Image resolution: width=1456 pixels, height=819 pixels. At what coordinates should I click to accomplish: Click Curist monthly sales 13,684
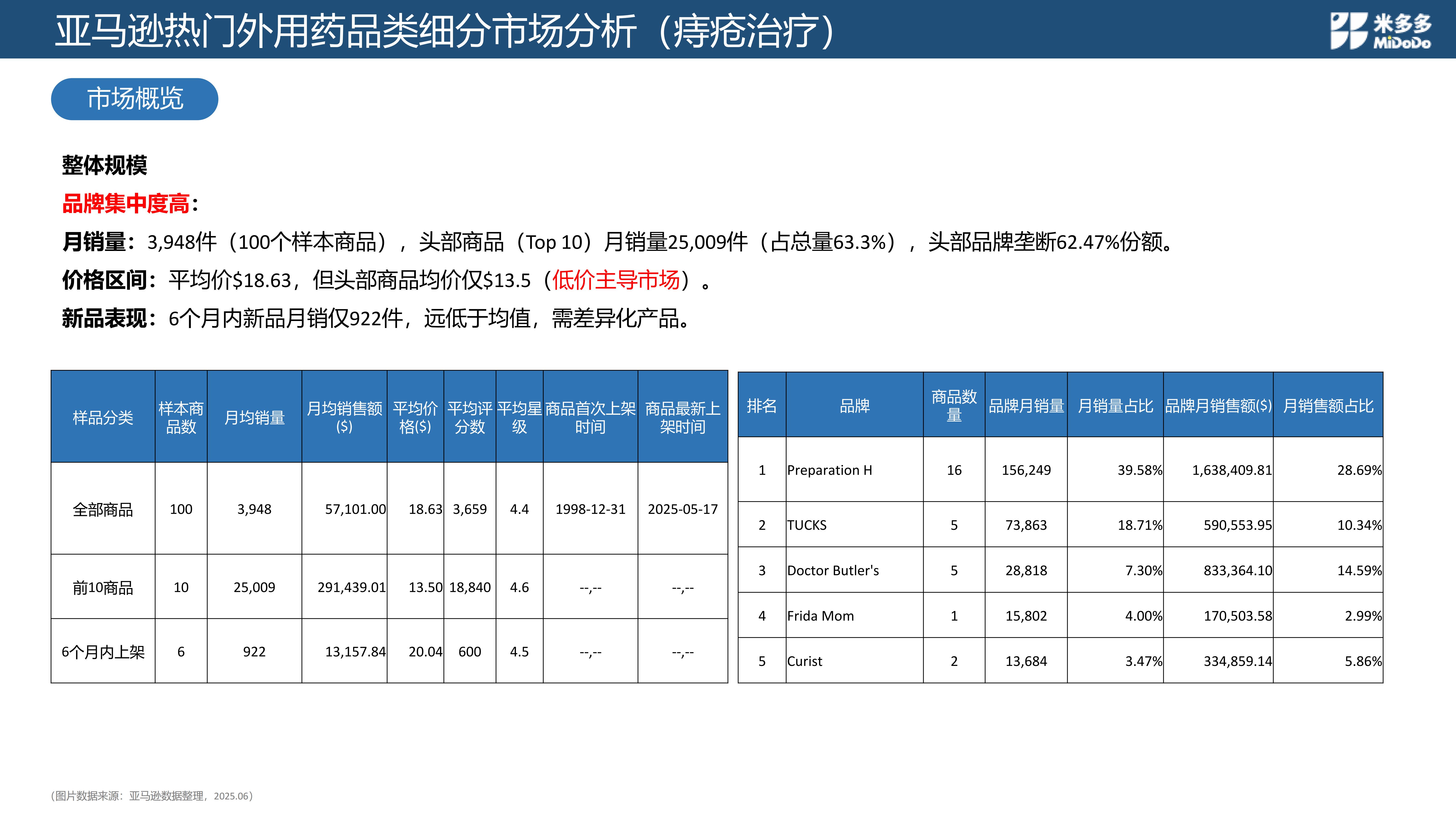(1026, 661)
